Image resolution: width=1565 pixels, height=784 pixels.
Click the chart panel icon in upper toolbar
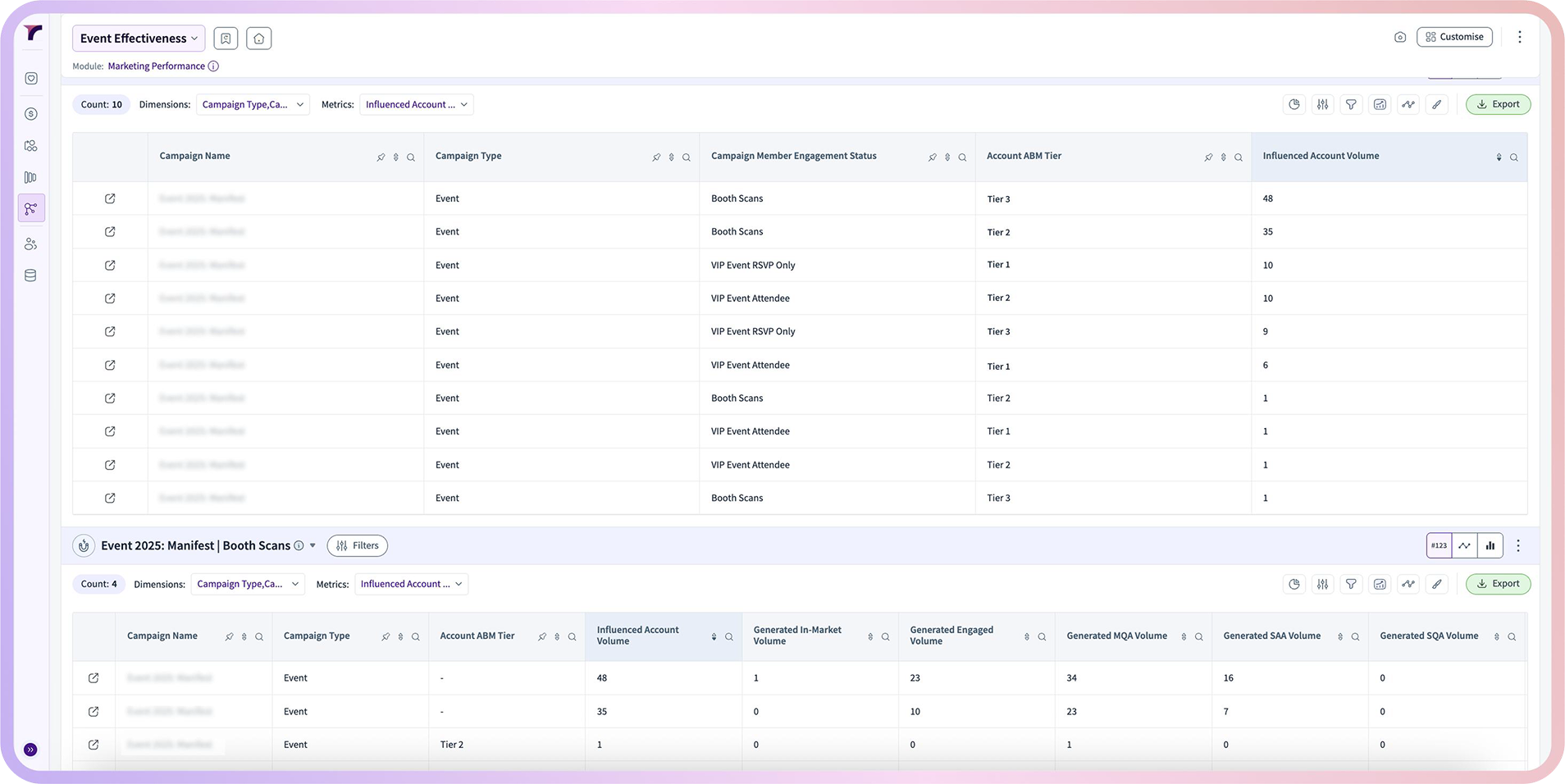[1380, 104]
